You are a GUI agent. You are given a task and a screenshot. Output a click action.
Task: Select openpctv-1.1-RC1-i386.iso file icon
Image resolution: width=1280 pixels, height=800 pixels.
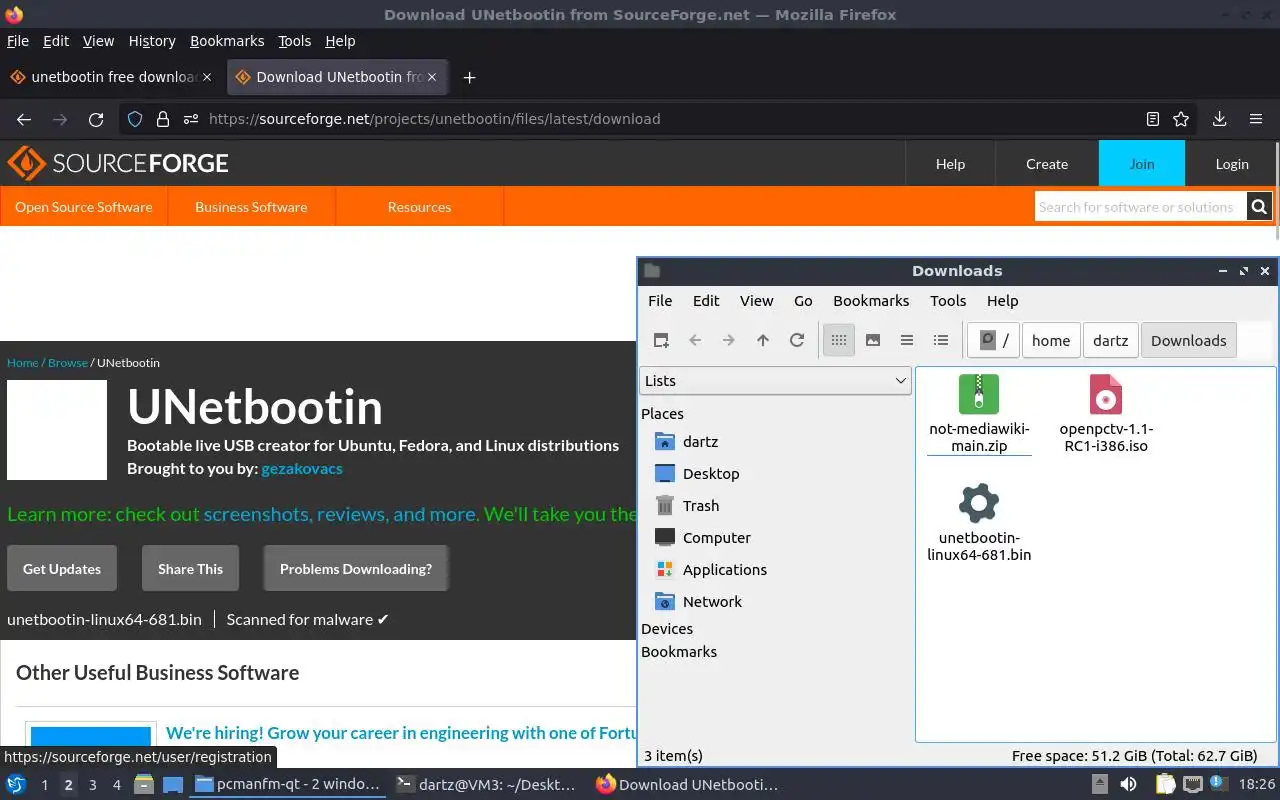coord(1106,394)
